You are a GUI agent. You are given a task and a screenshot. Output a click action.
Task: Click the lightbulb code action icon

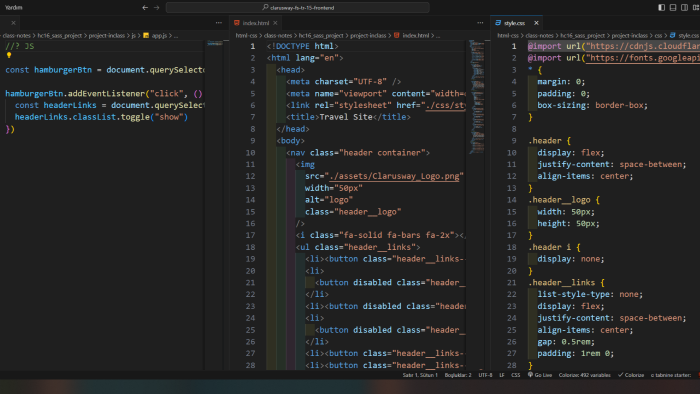point(9,55)
